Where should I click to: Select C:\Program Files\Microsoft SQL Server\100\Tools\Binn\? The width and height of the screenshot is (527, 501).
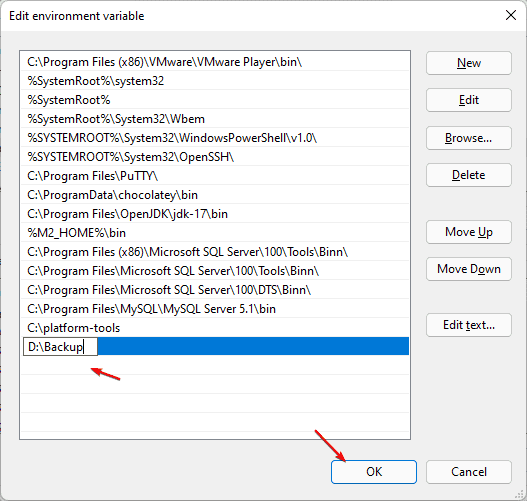215,271
